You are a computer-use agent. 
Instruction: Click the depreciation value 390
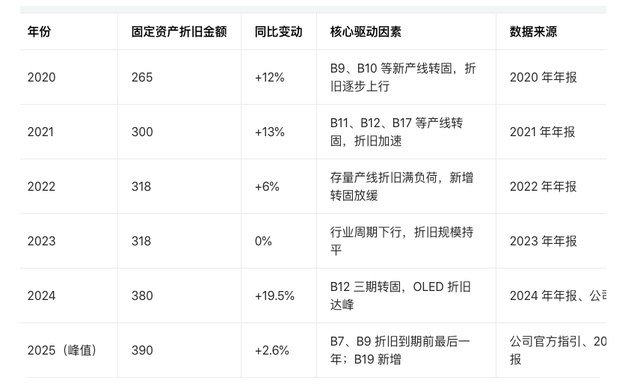coord(142,350)
